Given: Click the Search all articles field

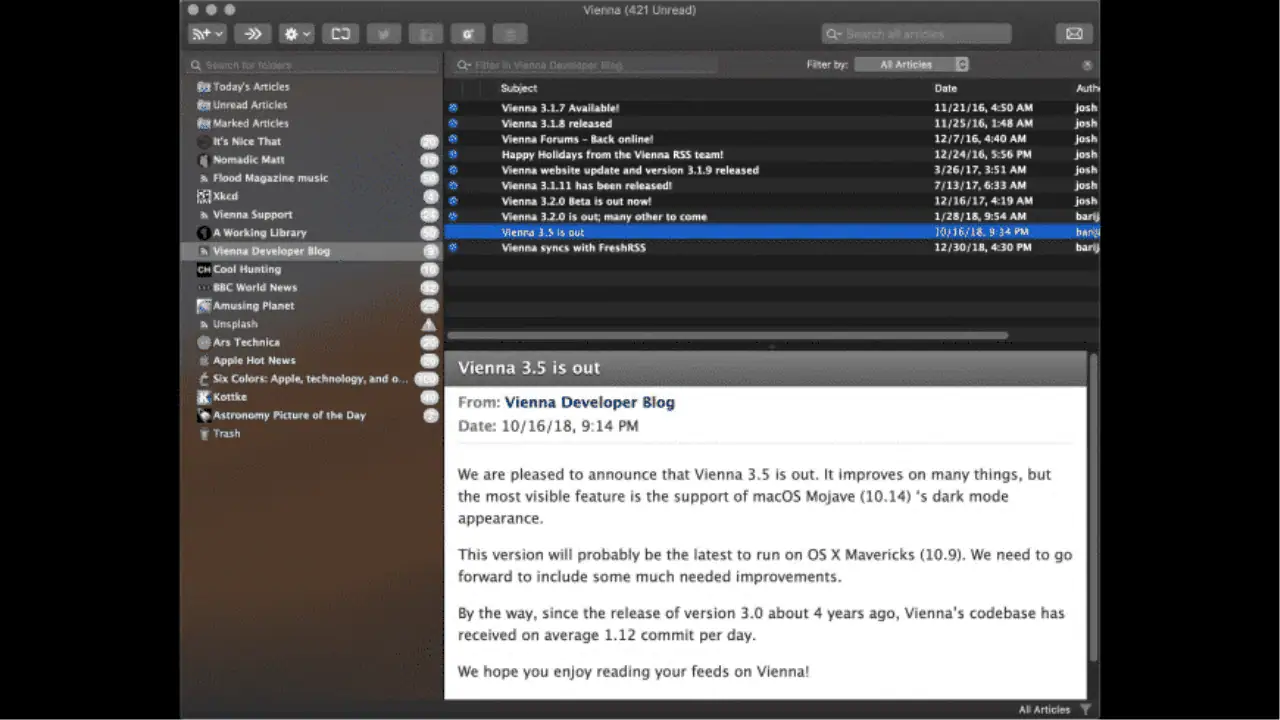Looking at the screenshot, I should (x=917, y=34).
